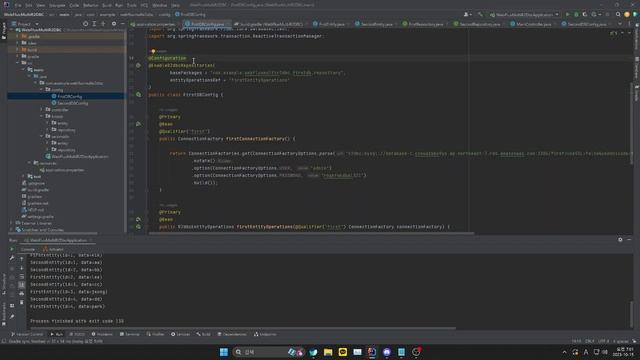Expand the controller folder in project tree
The image size is (640, 360).
[x=42, y=109]
